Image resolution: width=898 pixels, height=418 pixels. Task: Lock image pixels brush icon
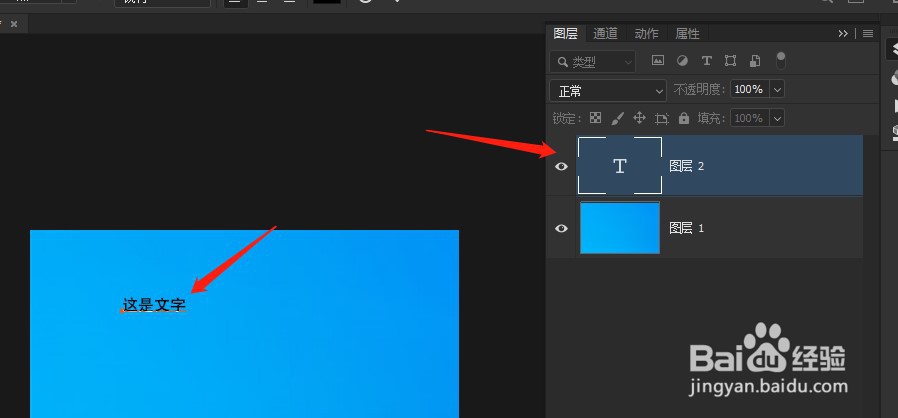pos(617,118)
